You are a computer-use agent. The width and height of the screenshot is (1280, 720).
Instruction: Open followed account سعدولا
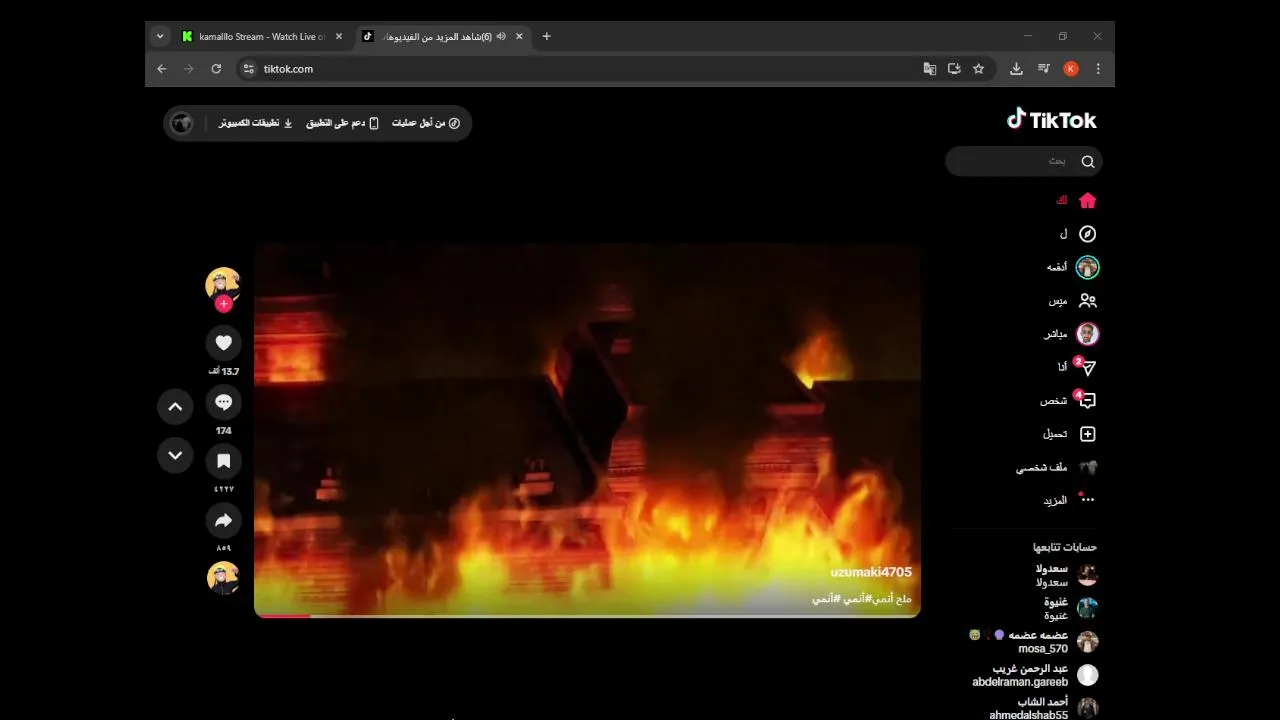pyautogui.click(x=1066, y=575)
